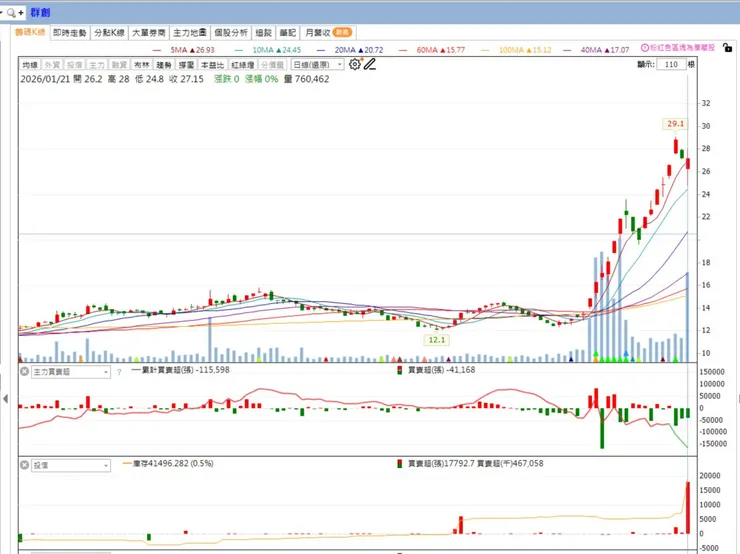740x554 pixels.
Task: Click the 漲幅 0% readout
Action: point(261,79)
